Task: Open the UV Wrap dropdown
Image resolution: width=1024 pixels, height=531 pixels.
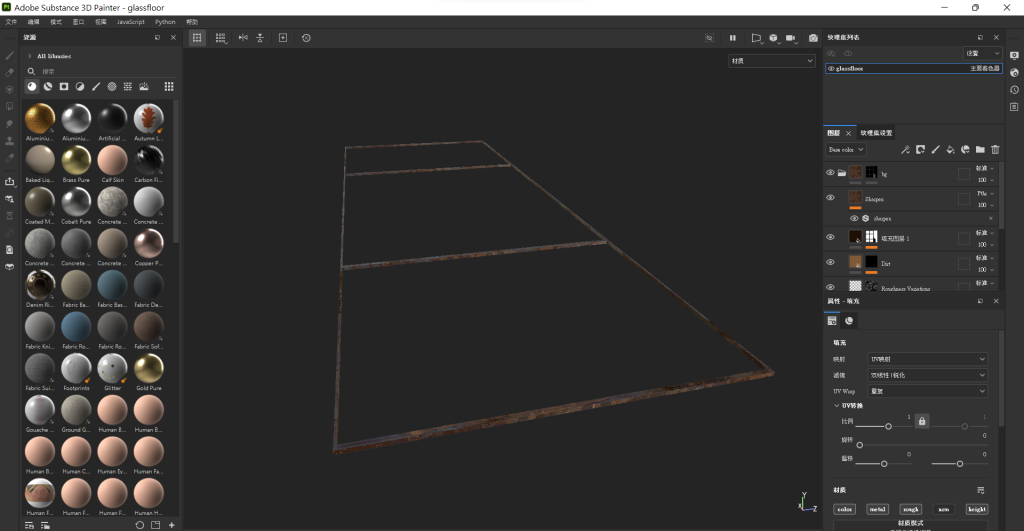Action: pyautogui.click(x=927, y=391)
